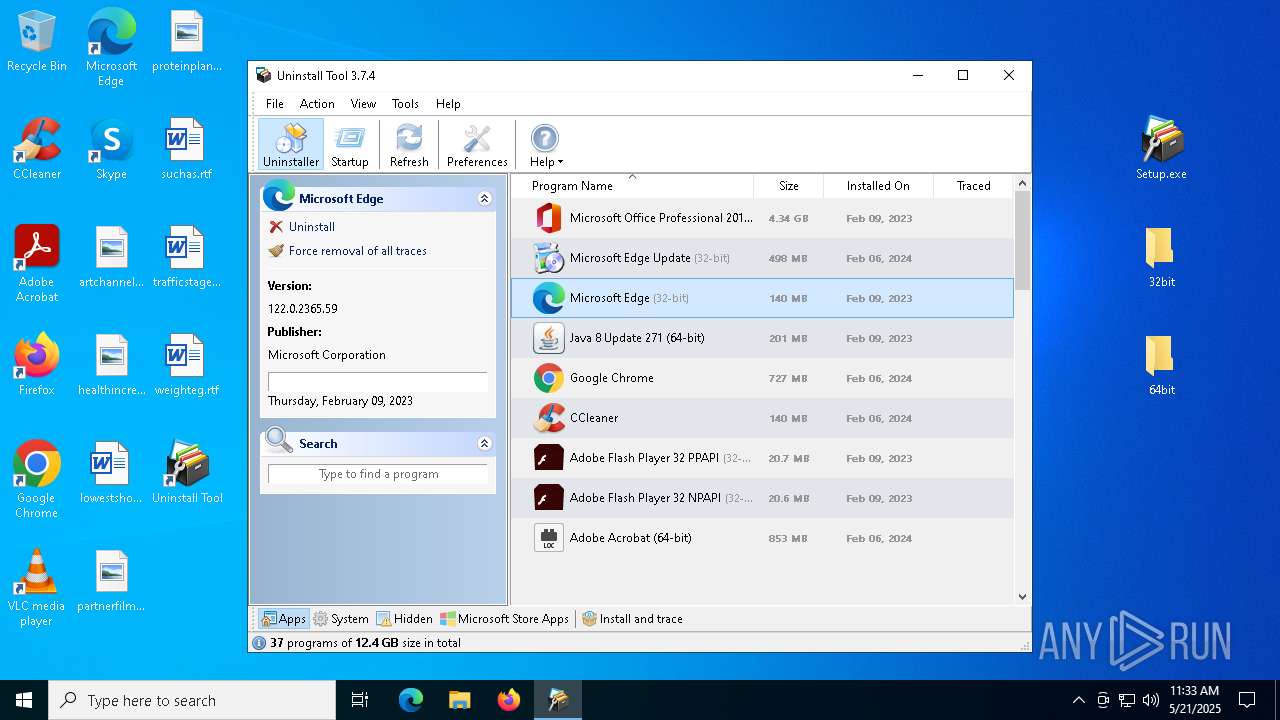Image resolution: width=1280 pixels, height=720 pixels.
Task: Open the notification center icon
Action: (1247, 700)
